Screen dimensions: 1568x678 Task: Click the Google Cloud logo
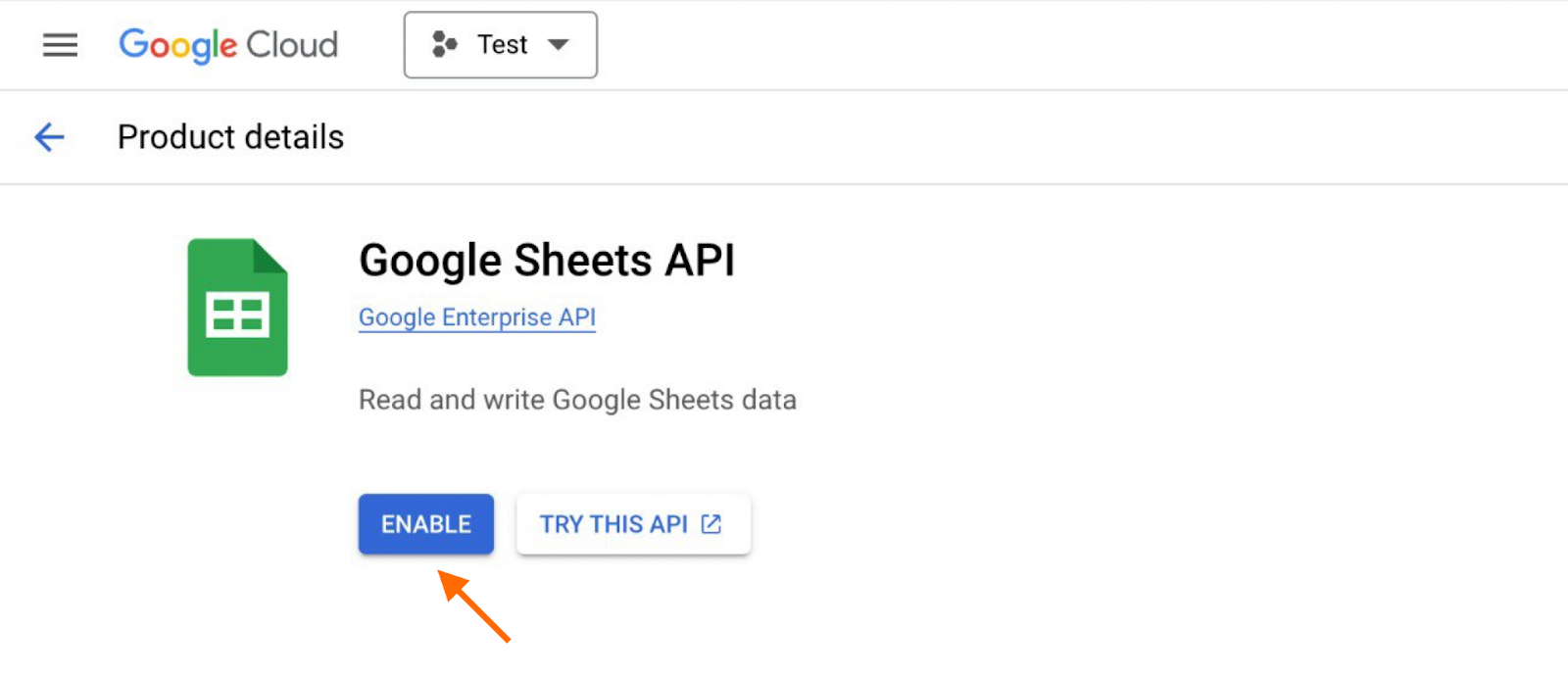(x=227, y=45)
